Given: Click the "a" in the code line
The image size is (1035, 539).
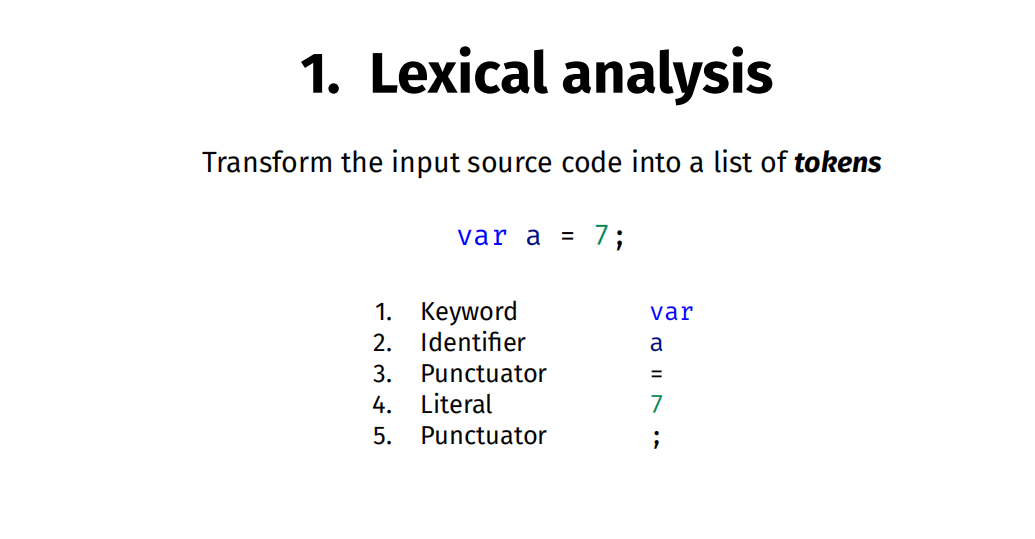Looking at the screenshot, I should [533, 237].
